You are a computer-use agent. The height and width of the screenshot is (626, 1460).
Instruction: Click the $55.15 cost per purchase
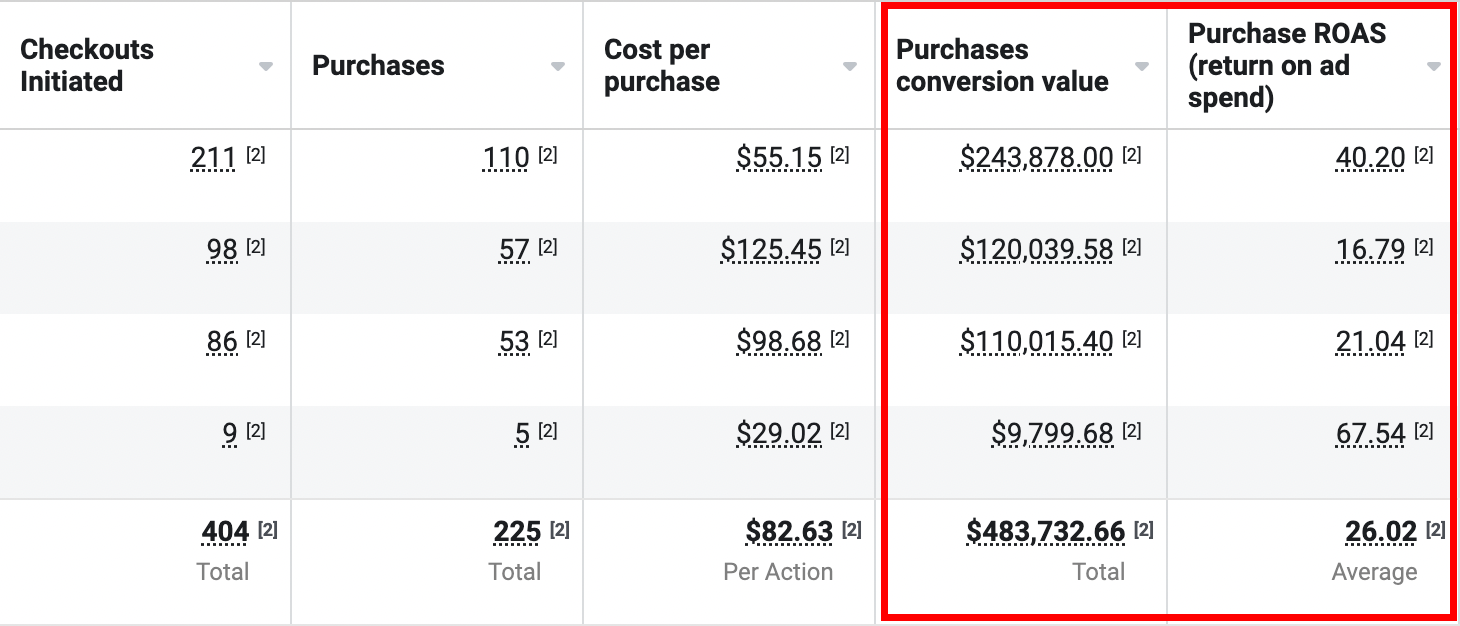(779, 158)
